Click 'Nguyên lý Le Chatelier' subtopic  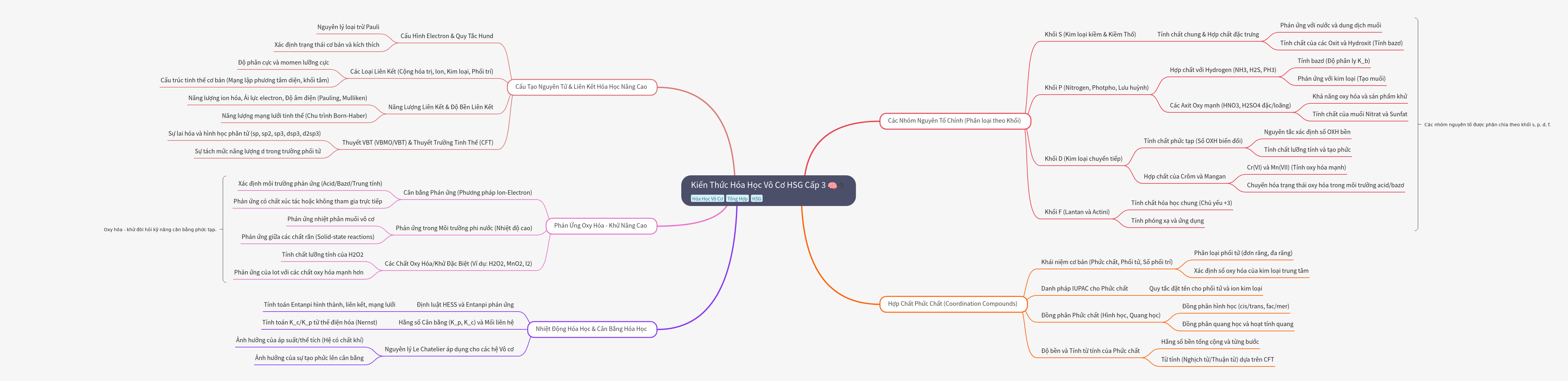tap(449, 349)
